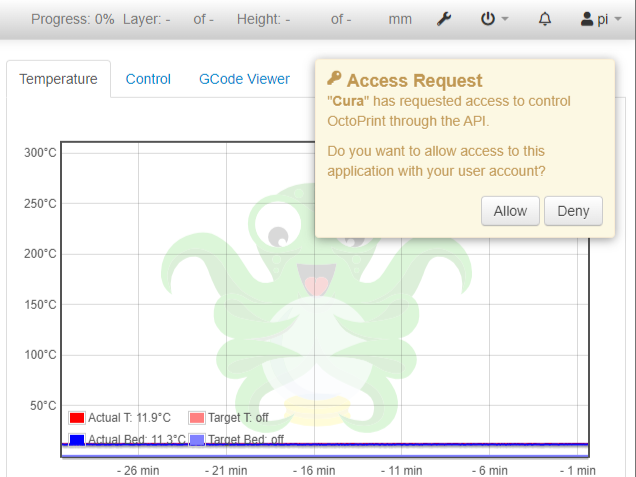636x477 pixels.
Task: Click the 200°C axis label
Action: click(x=40, y=254)
